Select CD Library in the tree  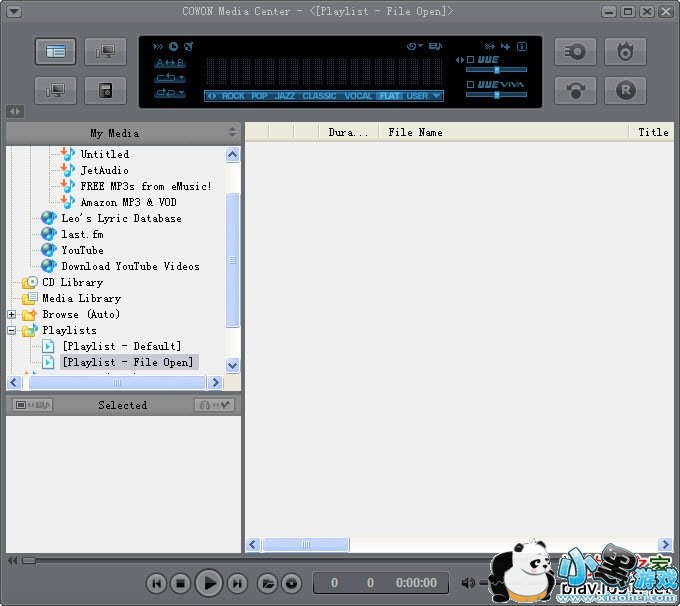(72, 282)
